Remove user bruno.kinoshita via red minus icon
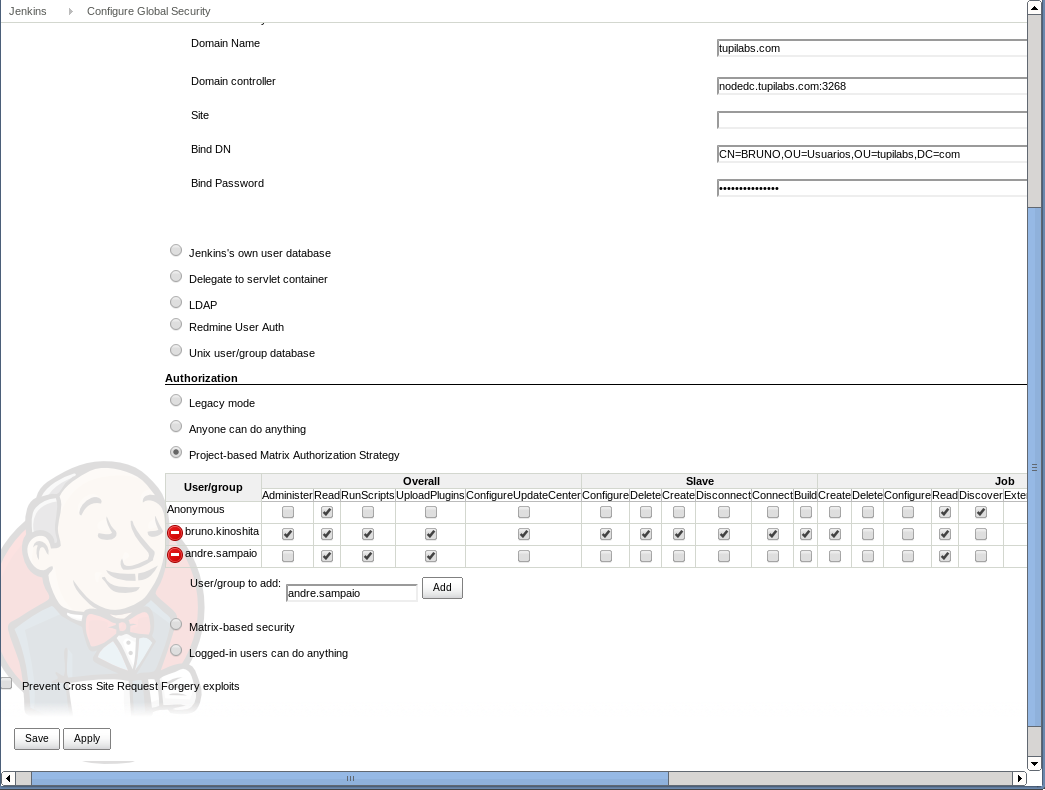Image resolution: width=1045 pixels, height=790 pixels. pyautogui.click(x=175, y=533)
